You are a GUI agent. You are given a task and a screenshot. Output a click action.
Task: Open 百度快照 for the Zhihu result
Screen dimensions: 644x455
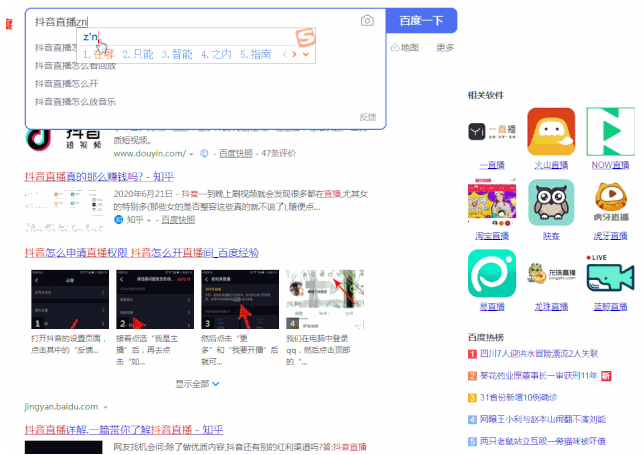(178, 220)
